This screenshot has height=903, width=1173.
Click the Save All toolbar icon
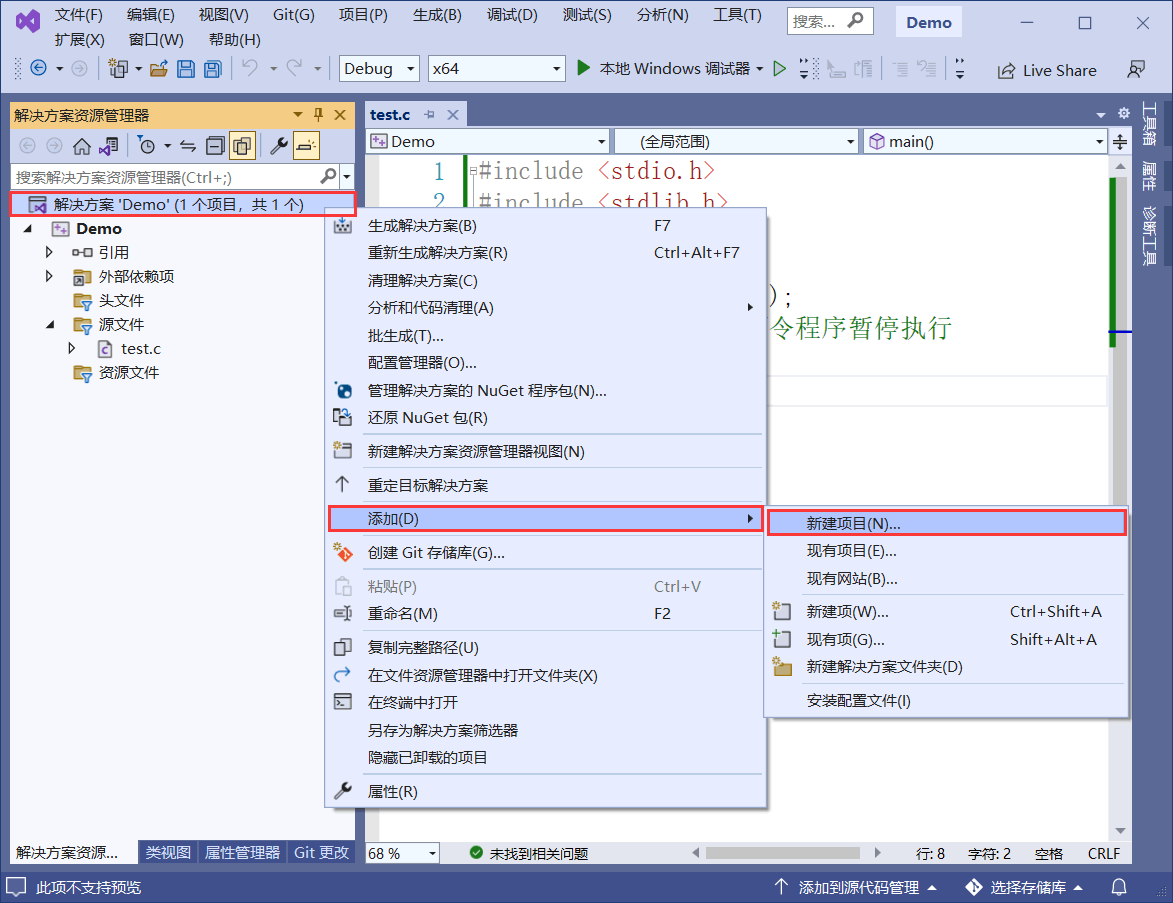pos(212,69)
